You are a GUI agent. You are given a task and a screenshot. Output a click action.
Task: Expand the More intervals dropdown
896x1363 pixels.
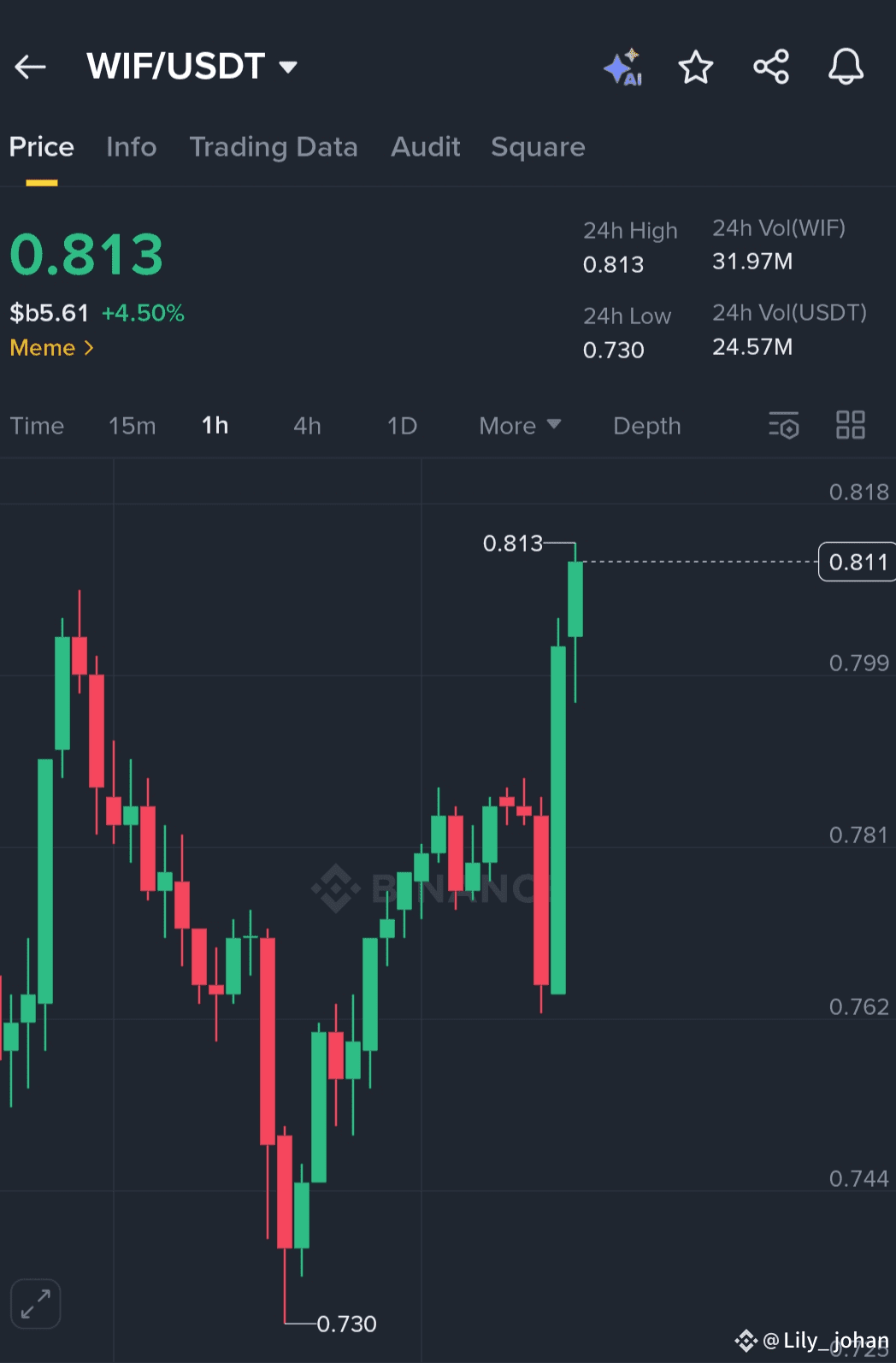[520, 426]
